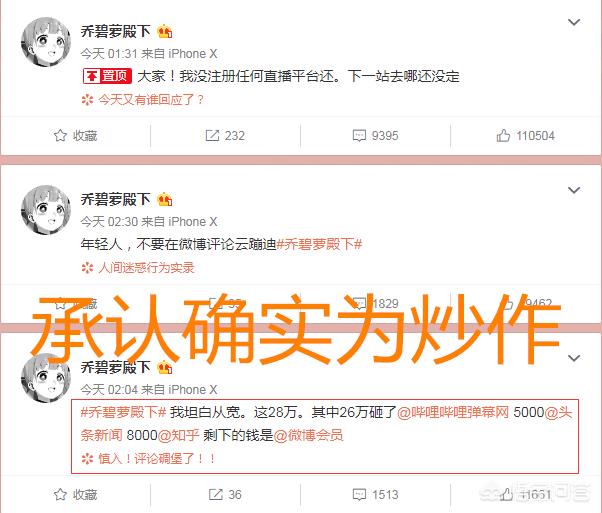Open comments icon showing 9395
The height and width of the screenshot is (513, 602).
pyautogui.click(x=359, y=136)
